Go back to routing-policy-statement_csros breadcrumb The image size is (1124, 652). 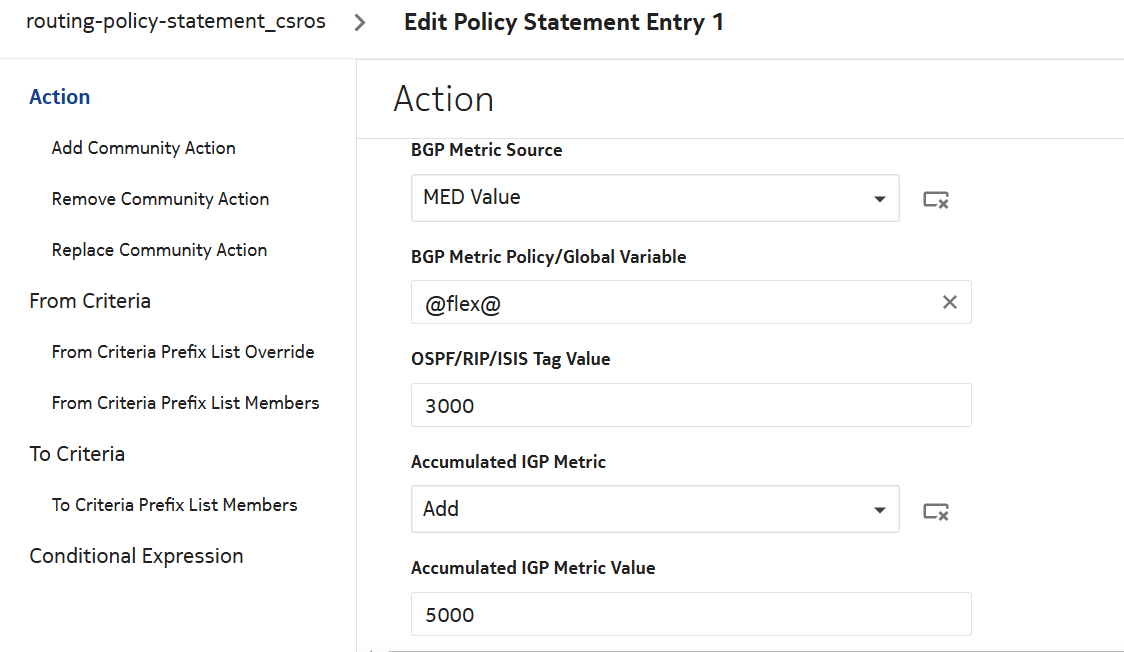176,22
